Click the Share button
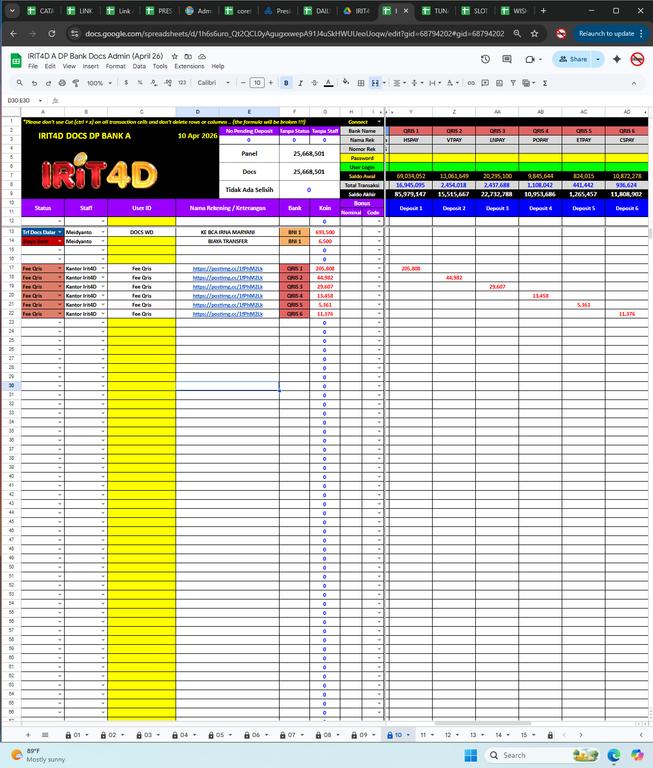This screenshot has height=768, width=653. (573, 59)
